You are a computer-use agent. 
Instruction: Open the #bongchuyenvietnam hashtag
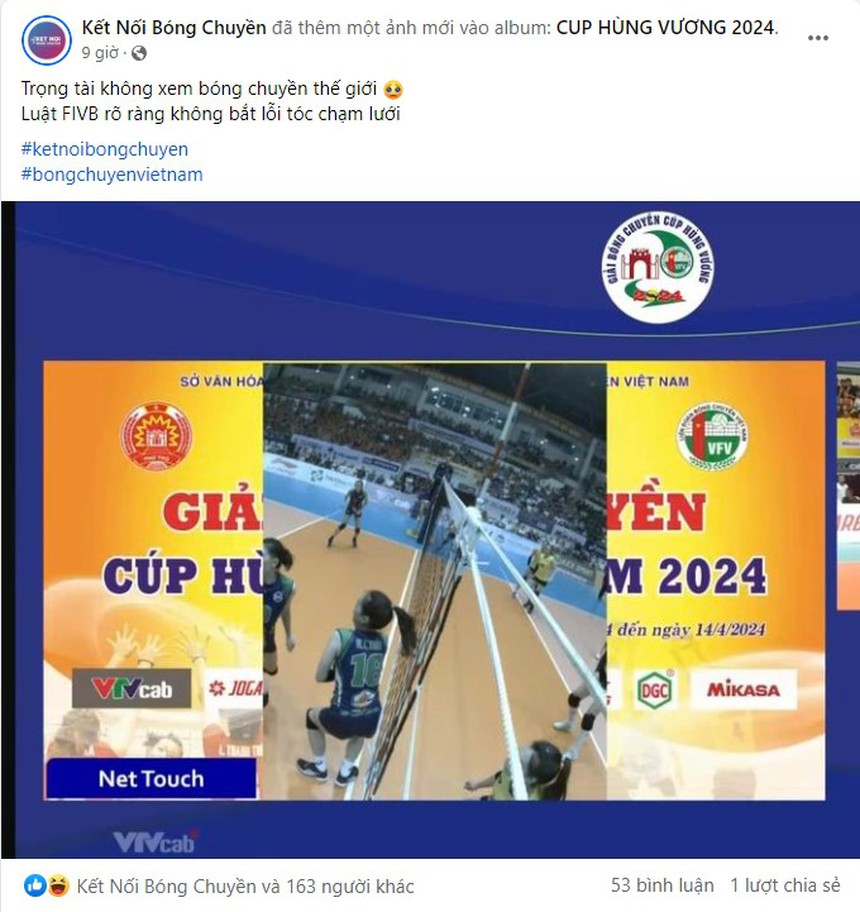(112, 174)
